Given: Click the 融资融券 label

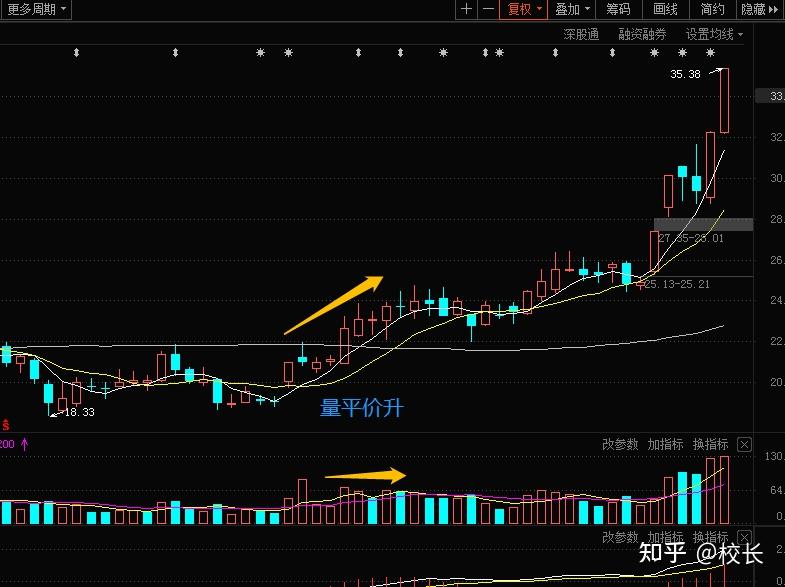Looking at the screenshot, I should tap(642, 35).
